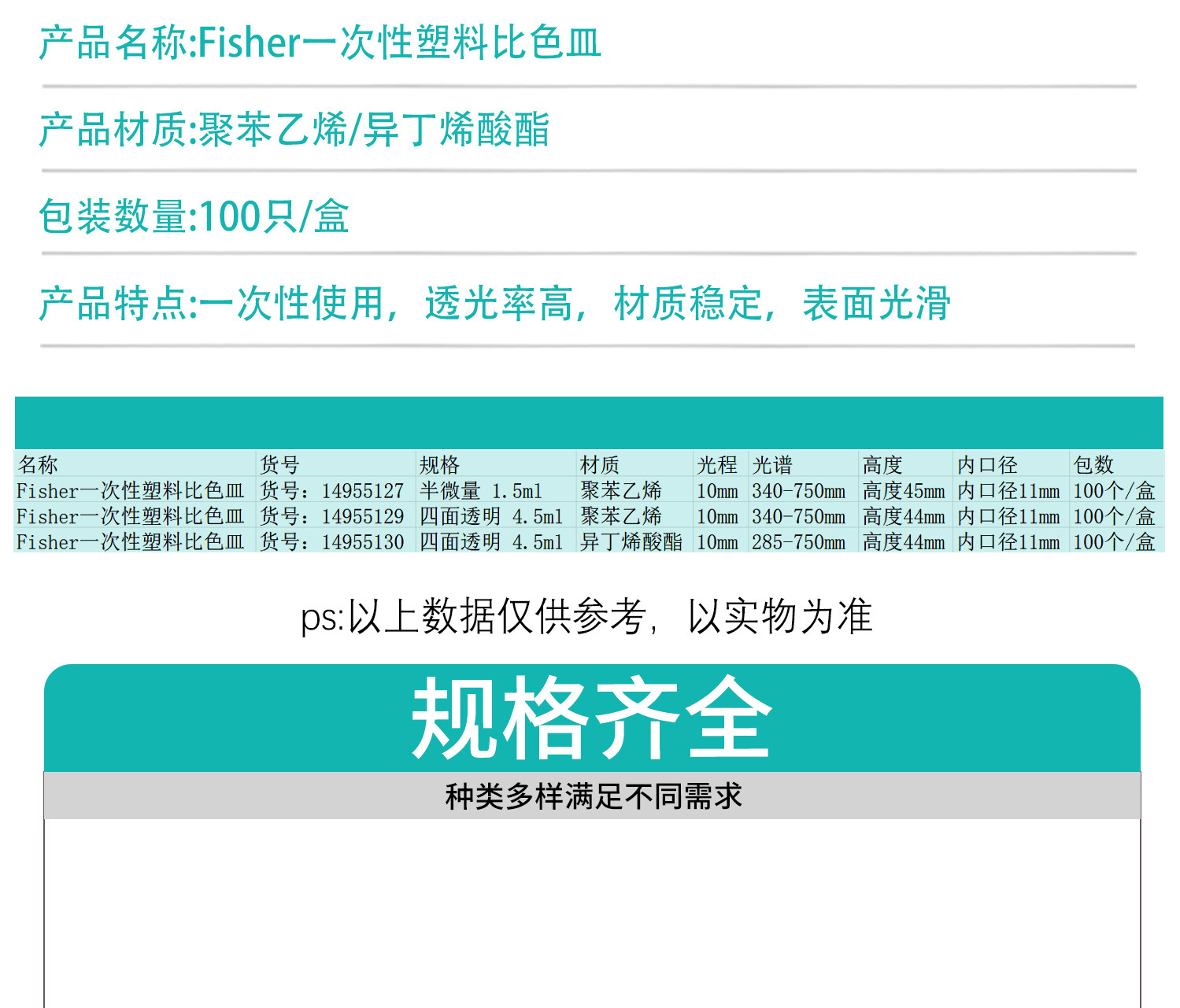The height and width of the screenshot is (1008, 1180).
Task: Click item number cell "货号：14955130"
Action: point(331,541)
